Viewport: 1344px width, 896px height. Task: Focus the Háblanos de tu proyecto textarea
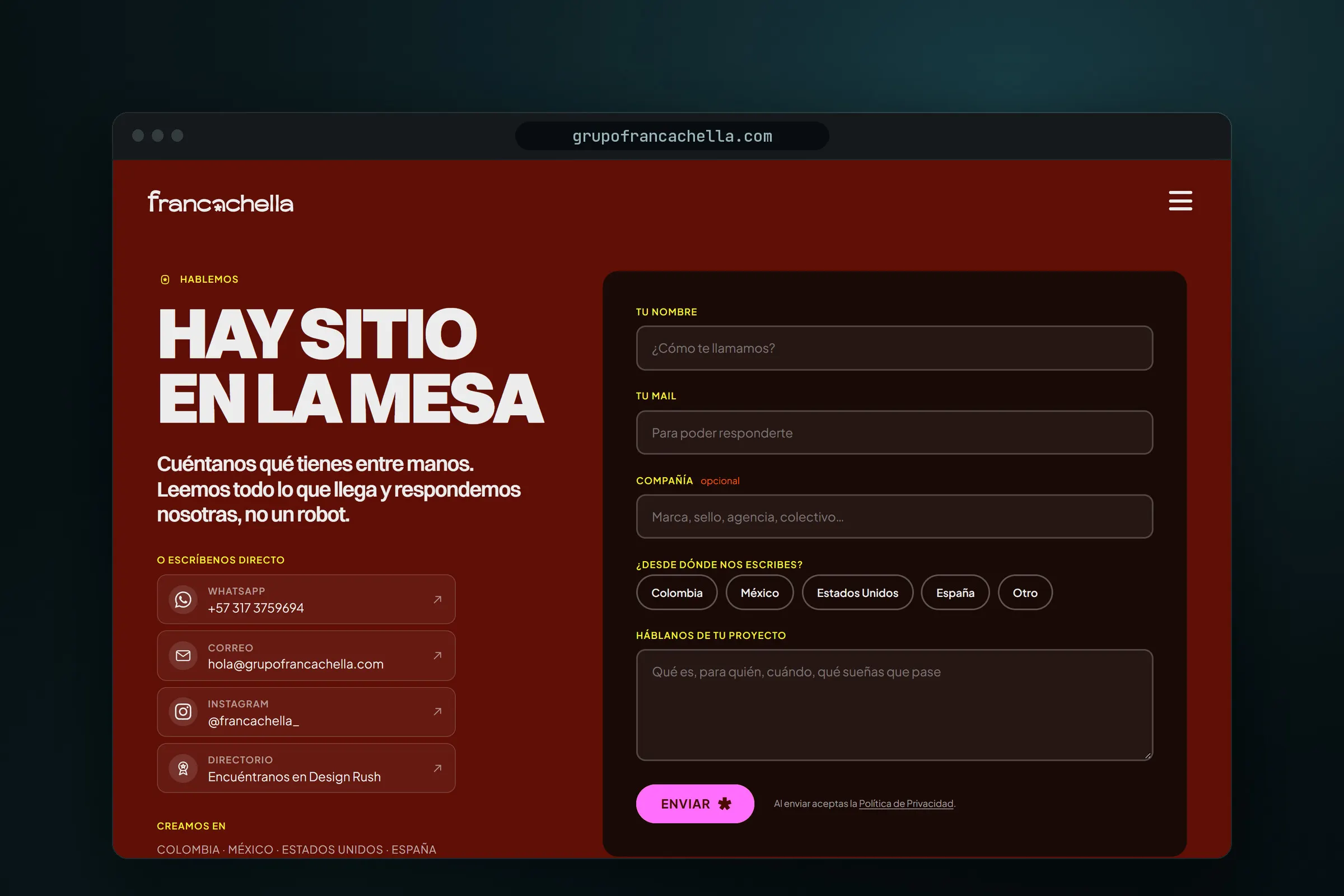894,704
